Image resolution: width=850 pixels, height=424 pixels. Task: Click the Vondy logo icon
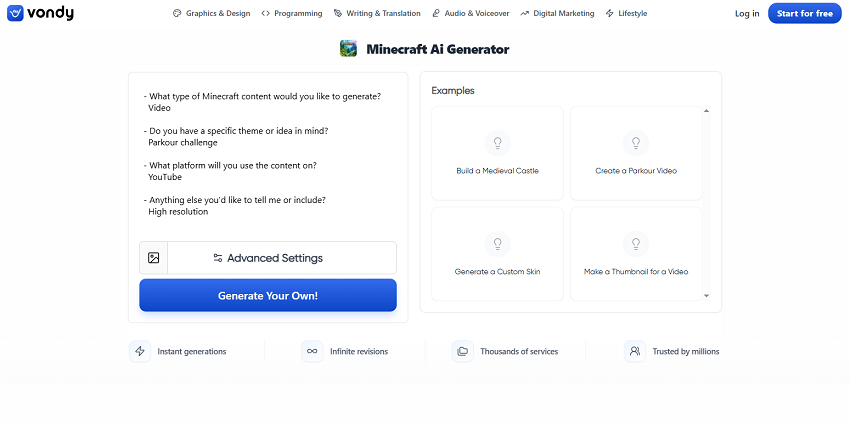click(15, 13)
